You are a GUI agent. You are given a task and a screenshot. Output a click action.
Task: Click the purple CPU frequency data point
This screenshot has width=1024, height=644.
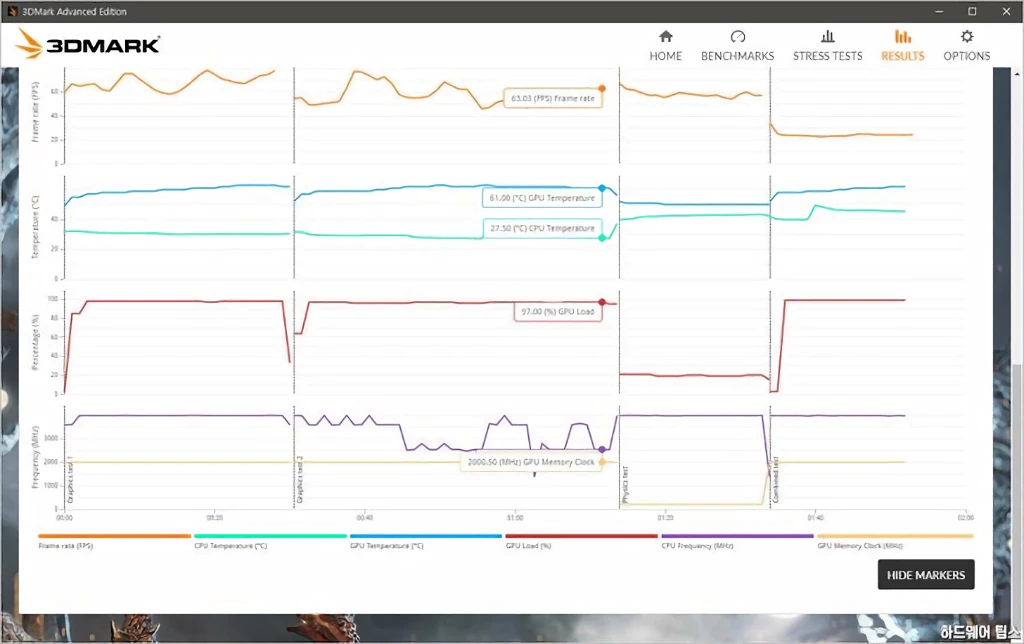pyautogui.click(x=602, y=449)
